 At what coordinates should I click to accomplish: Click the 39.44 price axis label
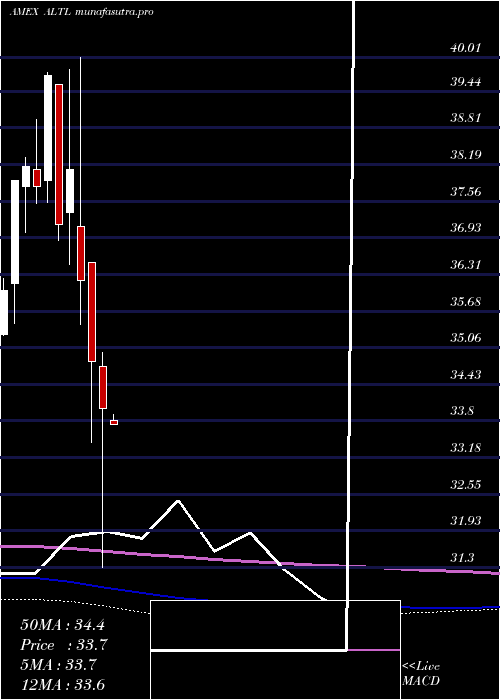coord(466,82)
